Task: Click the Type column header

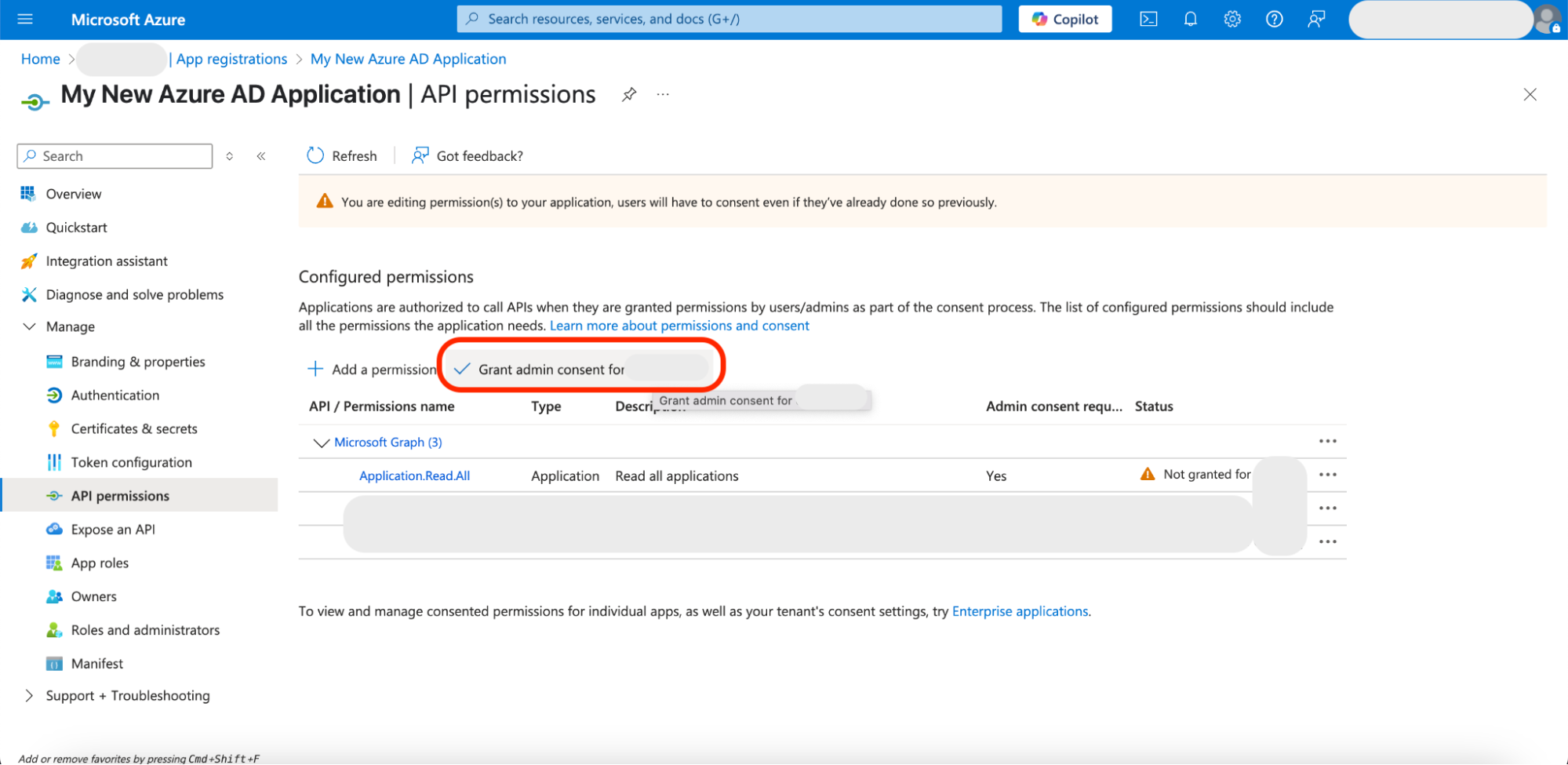Action: click(546, 406)
